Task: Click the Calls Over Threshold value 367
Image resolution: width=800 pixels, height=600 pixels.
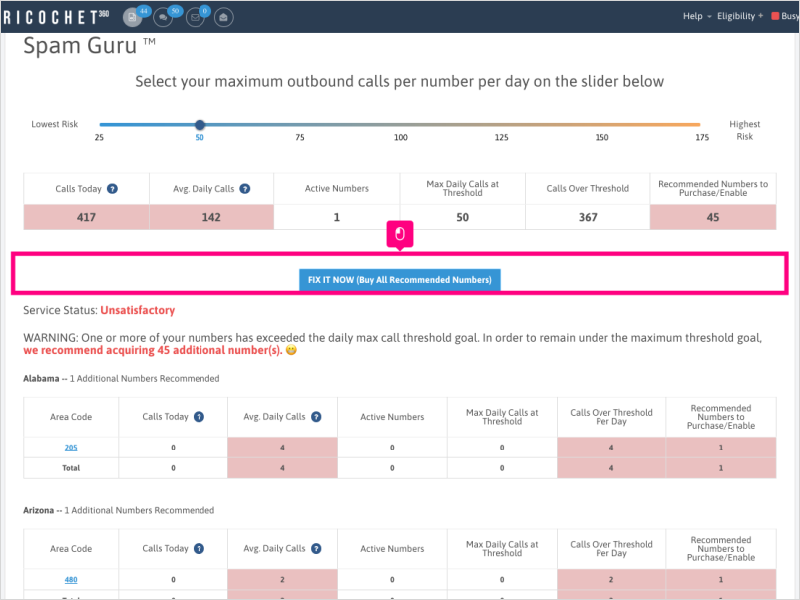Action: pos(588,217)
